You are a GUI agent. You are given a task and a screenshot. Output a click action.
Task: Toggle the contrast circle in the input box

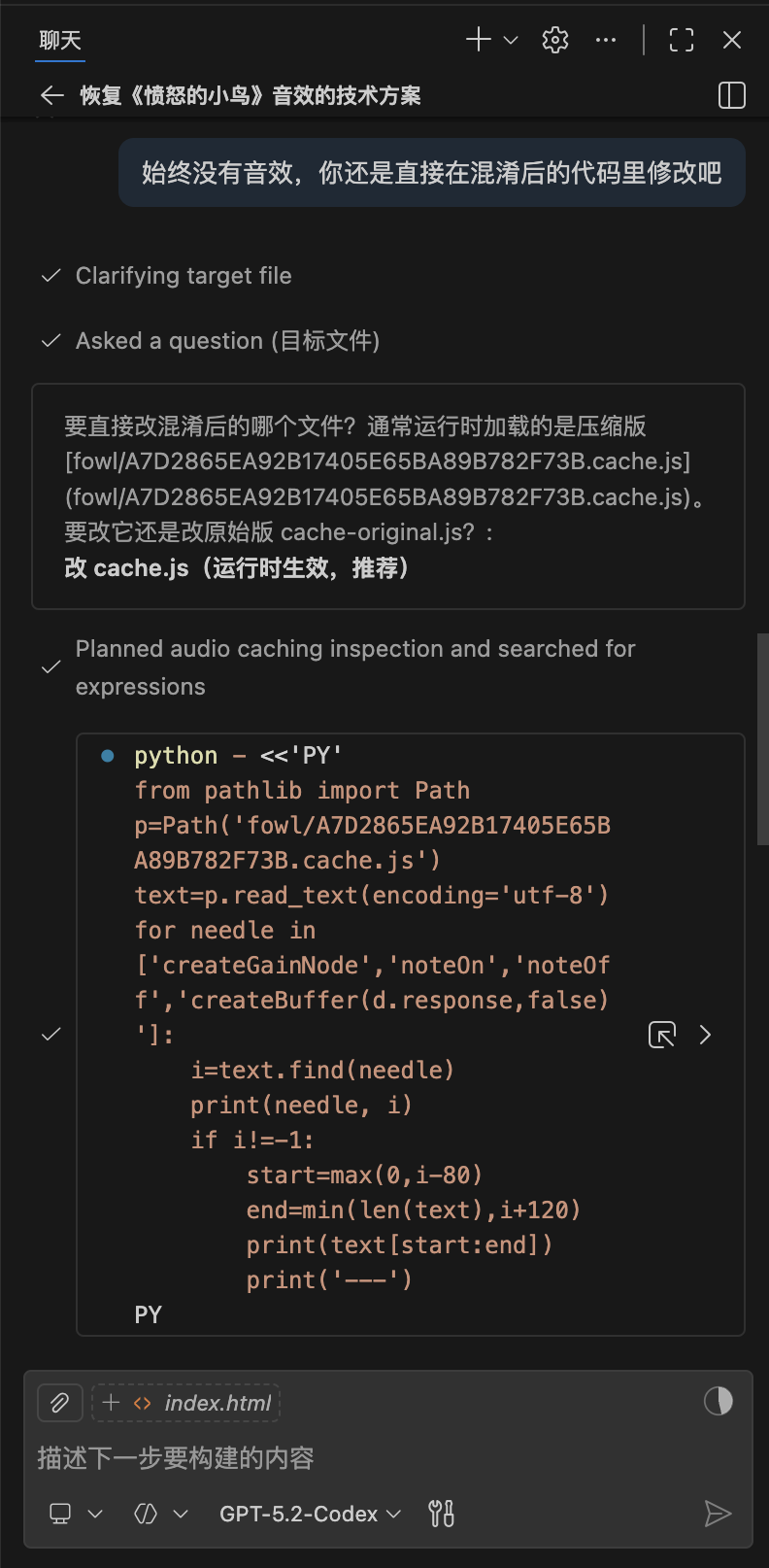(718, 1401)
